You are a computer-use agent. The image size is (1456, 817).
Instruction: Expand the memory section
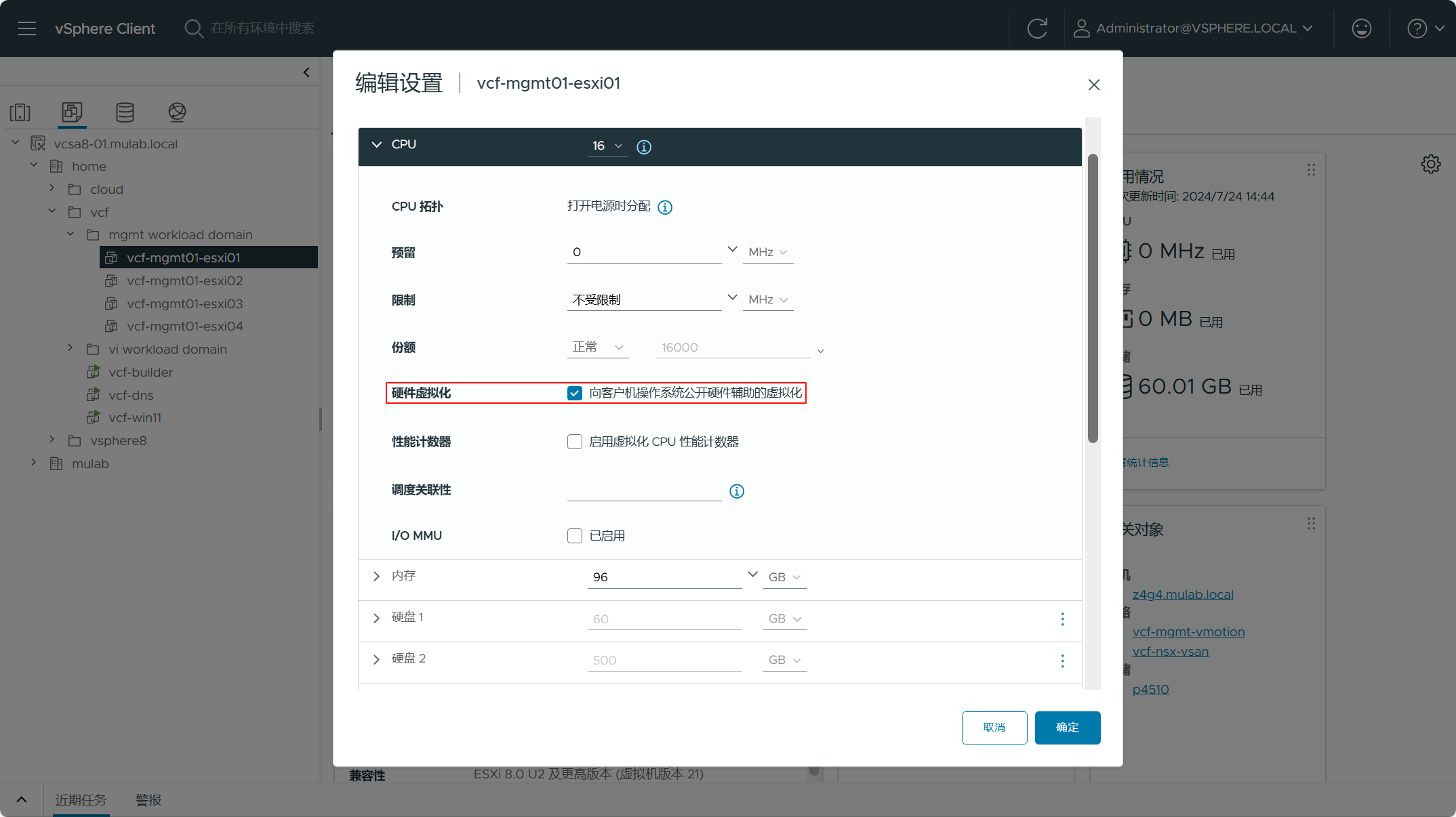click(x=377, y=576)
